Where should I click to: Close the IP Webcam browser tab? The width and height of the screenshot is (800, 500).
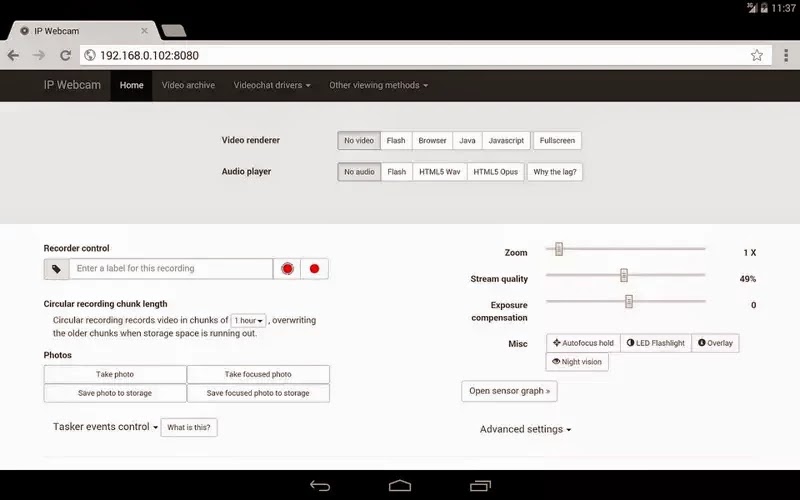144,31
